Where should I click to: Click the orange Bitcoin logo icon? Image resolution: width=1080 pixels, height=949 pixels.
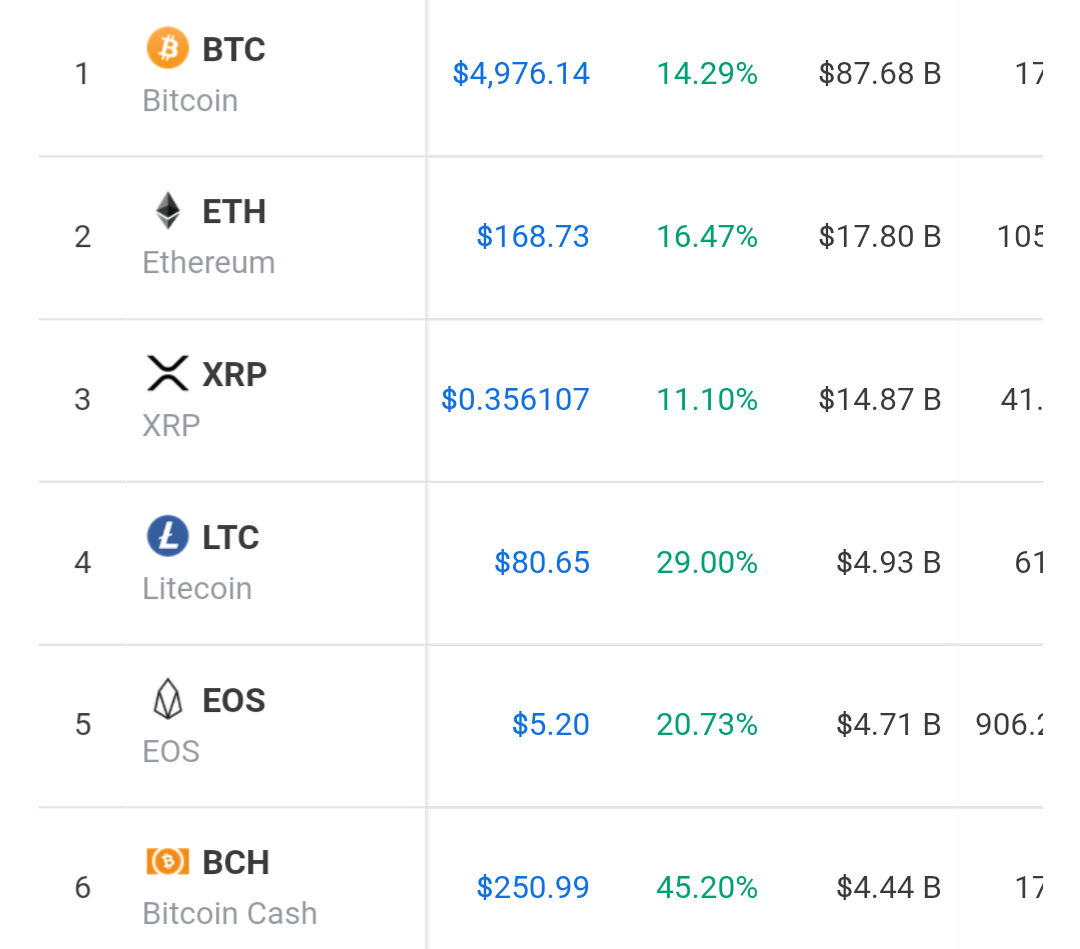pyautogui.click(x=167, y=48)
